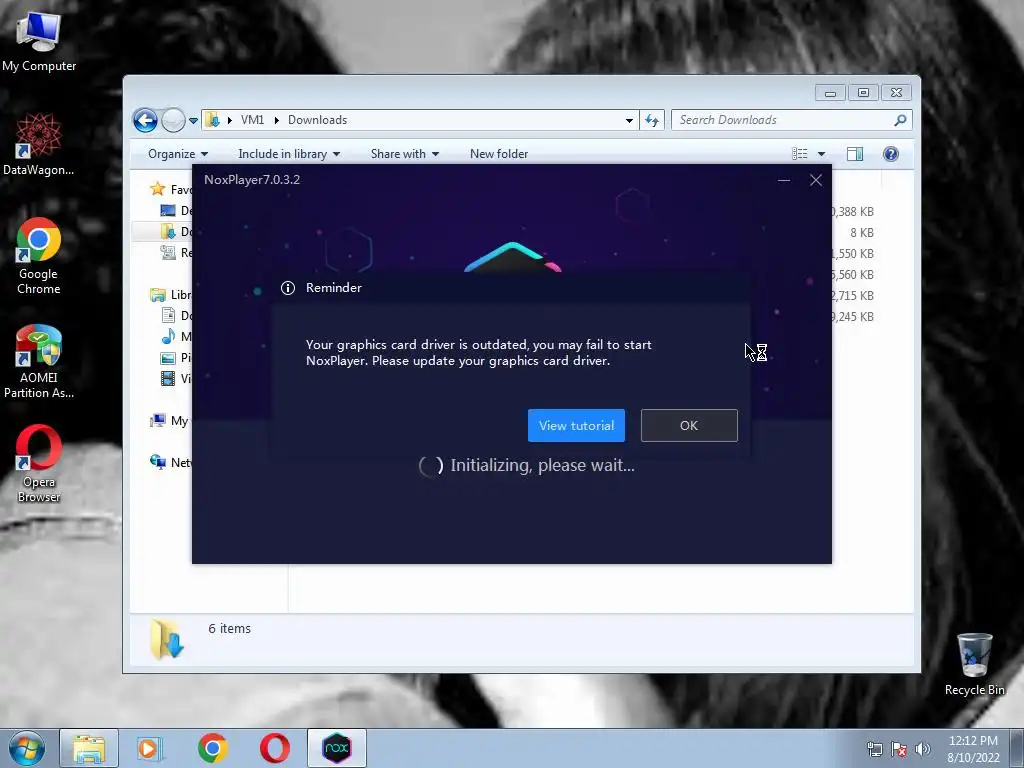
Task: Open the Include in library menu
Action: (289, 154)
